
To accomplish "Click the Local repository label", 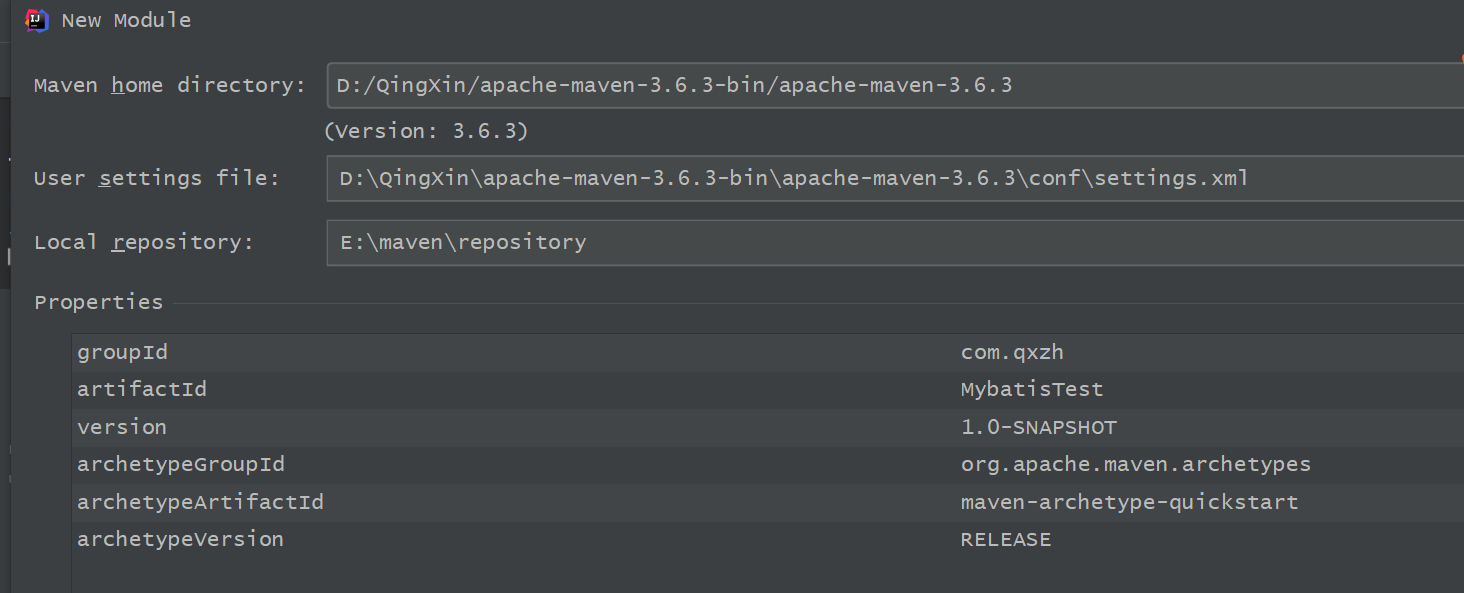I will point(144,243).
